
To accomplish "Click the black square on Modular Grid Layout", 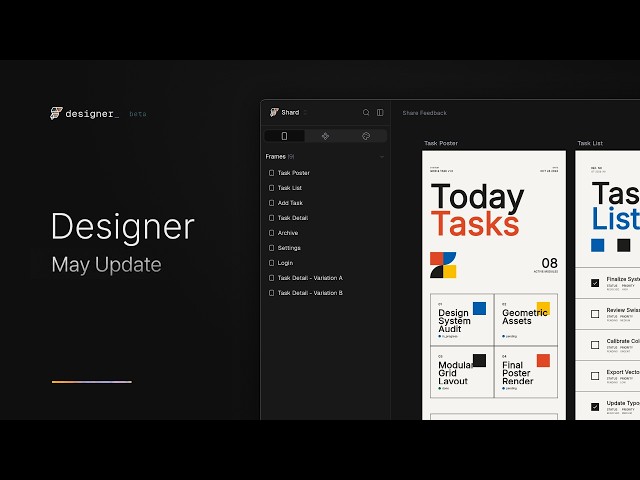I will click(x=479, y=360).
